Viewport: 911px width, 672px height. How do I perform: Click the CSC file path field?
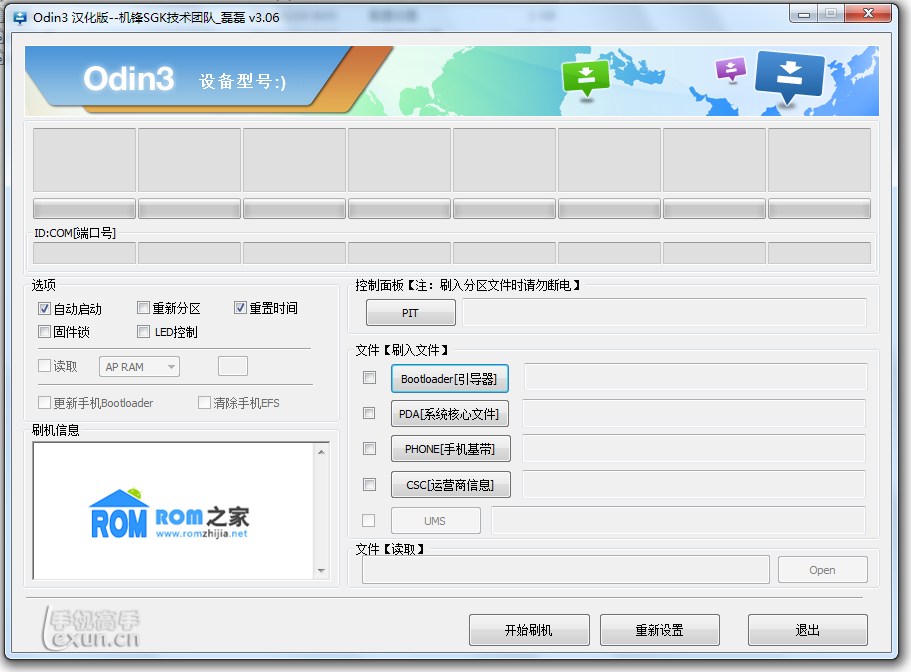(694, 484)
